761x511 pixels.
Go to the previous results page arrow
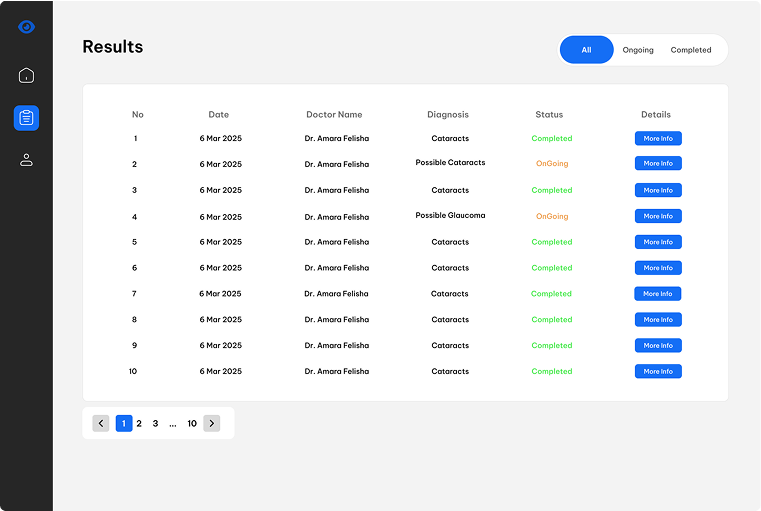[101, 423]
